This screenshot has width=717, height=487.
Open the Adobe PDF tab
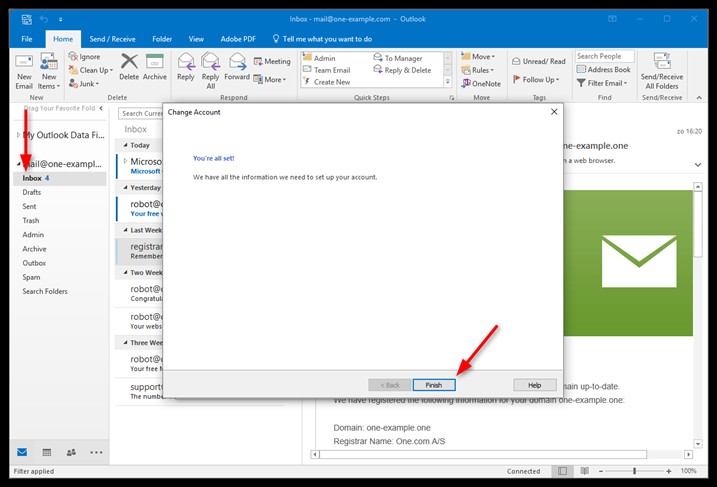point(238,39)
